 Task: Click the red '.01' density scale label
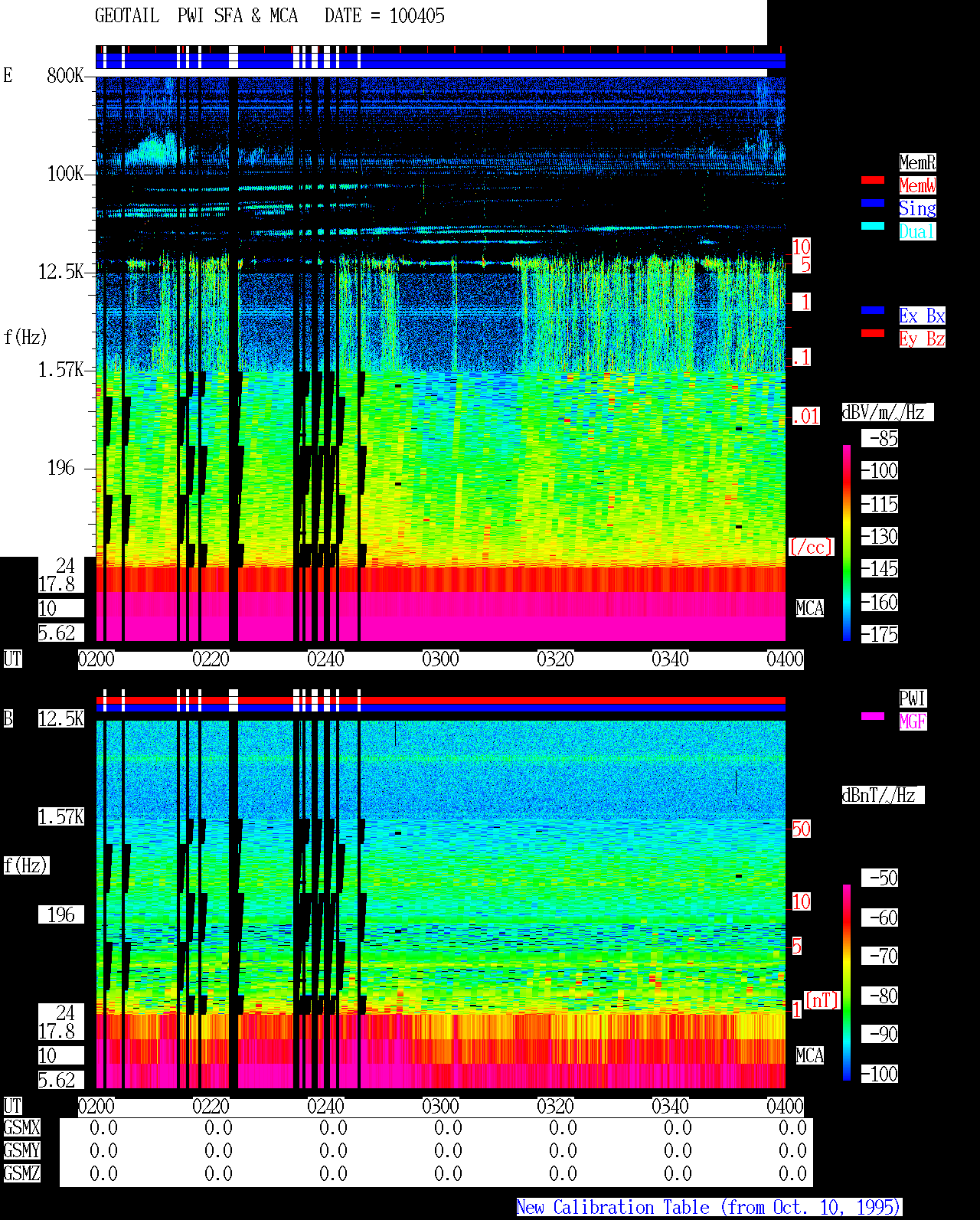[806, 417]
